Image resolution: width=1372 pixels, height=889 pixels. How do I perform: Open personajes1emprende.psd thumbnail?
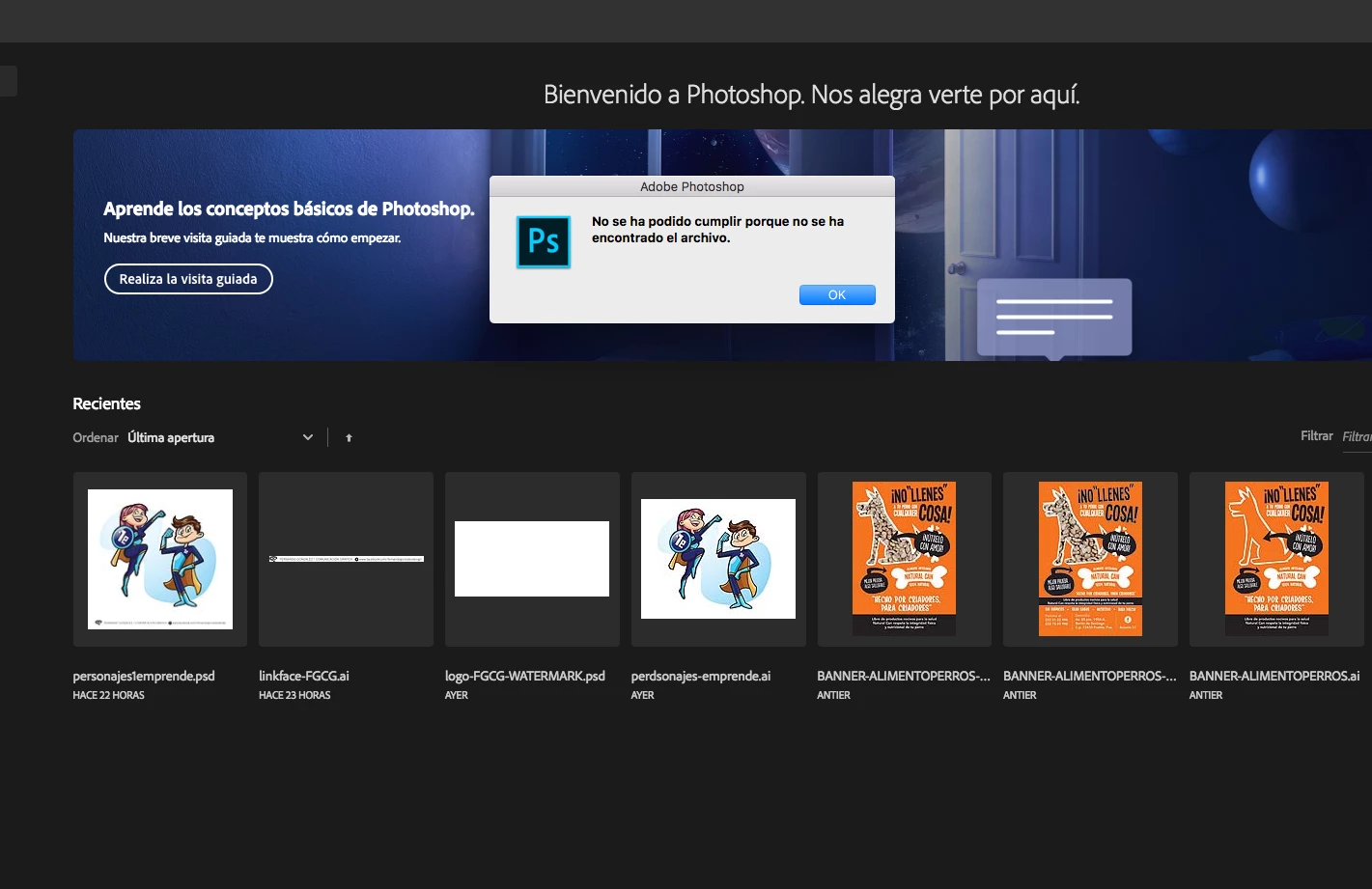pos(160,559)
